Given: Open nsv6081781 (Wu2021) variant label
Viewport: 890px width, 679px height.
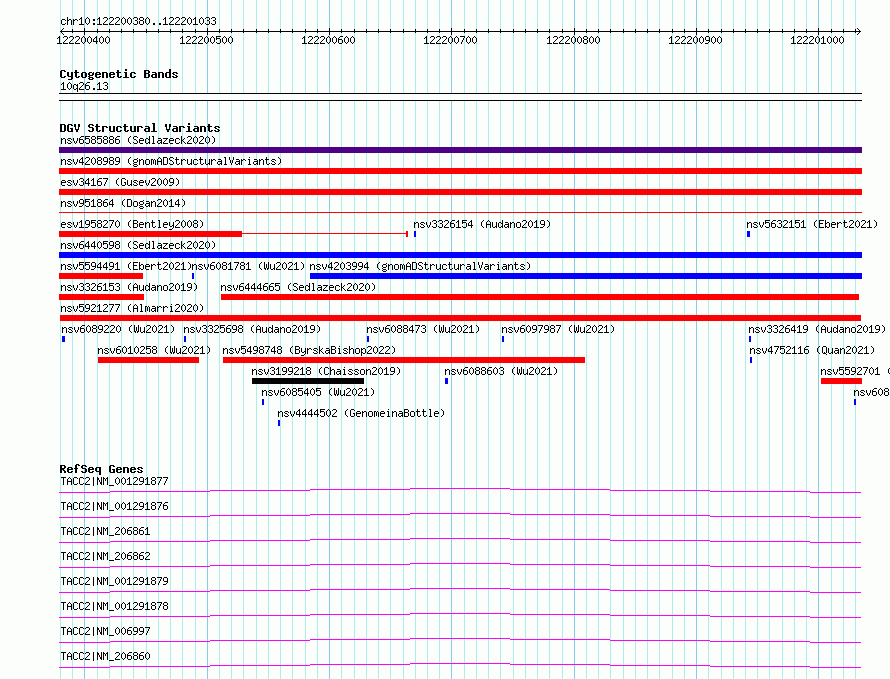Looking at the screenshot, I should coord(249,266).
